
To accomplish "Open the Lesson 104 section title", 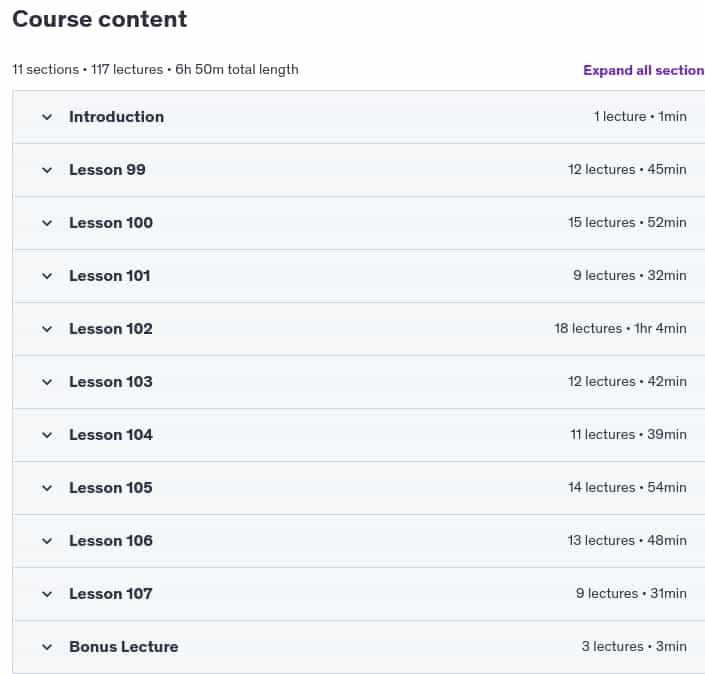I will click(111, 435).
